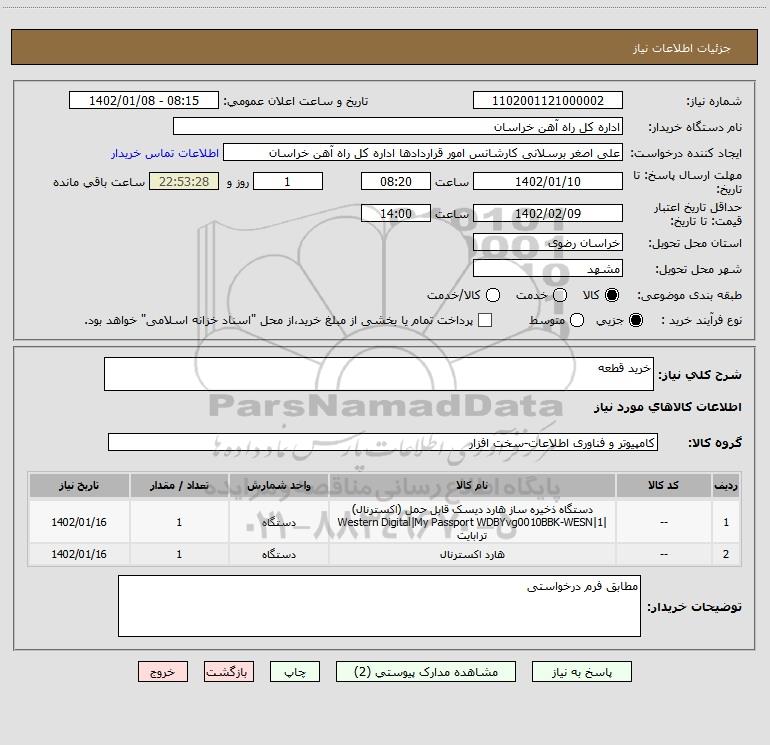Click the جزئیات اطلاعات نیاز header title
Image resolution: width=770 pixels, height=745 pixels.
(x=682, y=48)
